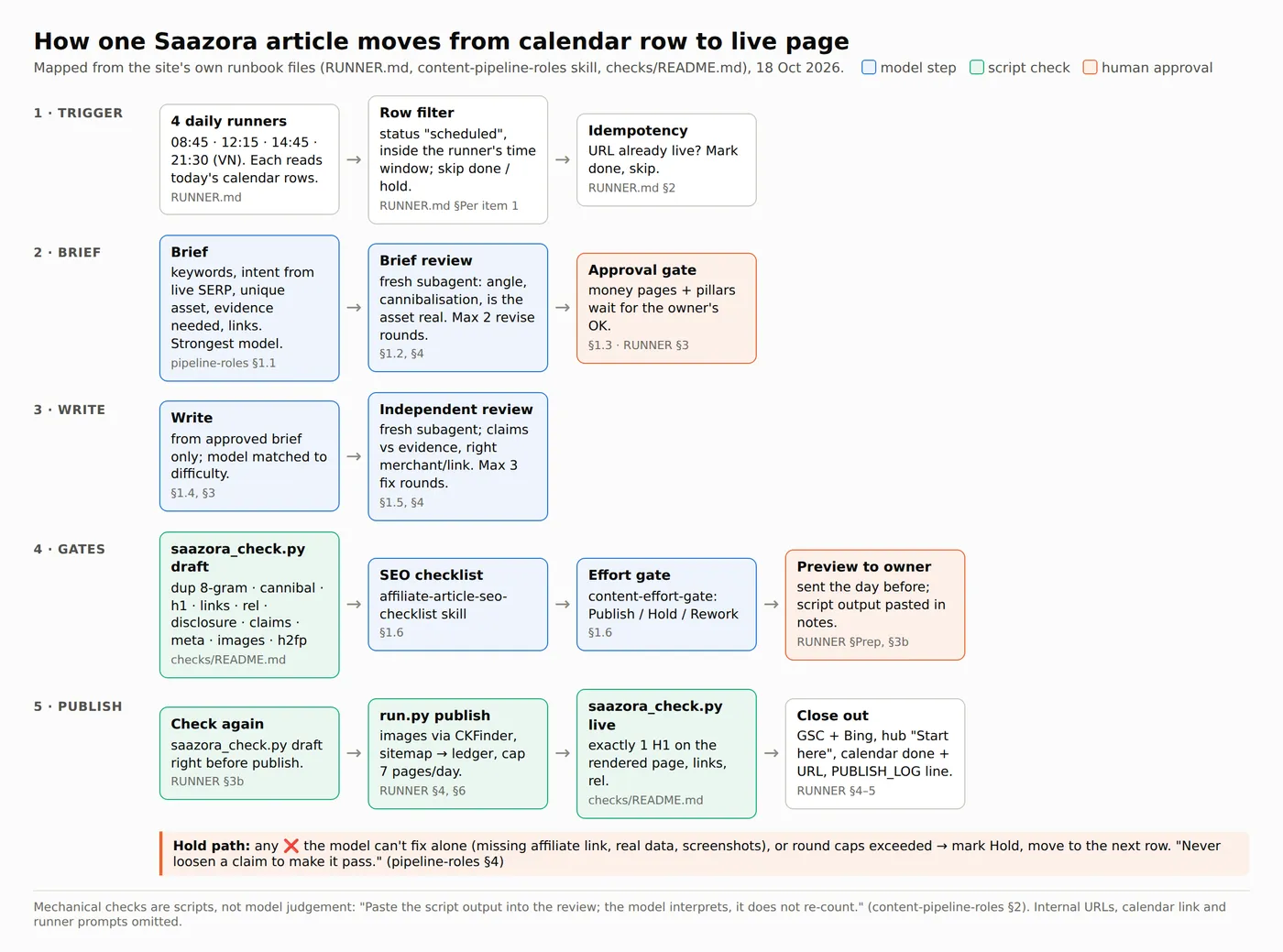Select the run.py publish card

458,754
